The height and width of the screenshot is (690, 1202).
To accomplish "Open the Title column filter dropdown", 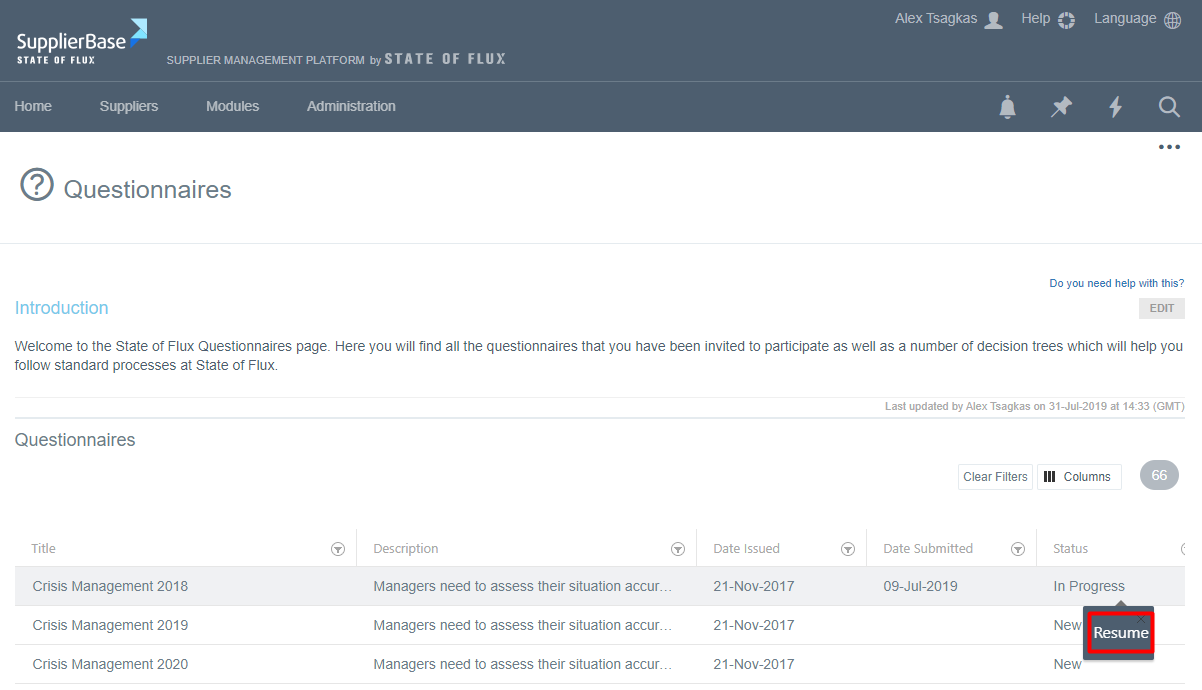I will tap(338, 549).
